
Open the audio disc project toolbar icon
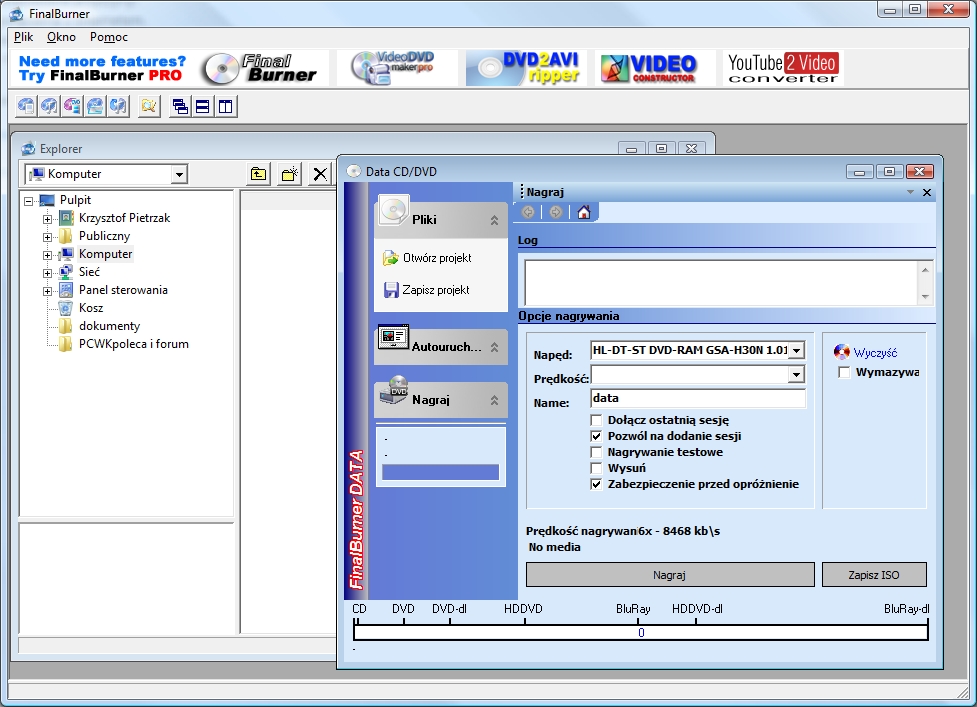(x=49, y=107)
